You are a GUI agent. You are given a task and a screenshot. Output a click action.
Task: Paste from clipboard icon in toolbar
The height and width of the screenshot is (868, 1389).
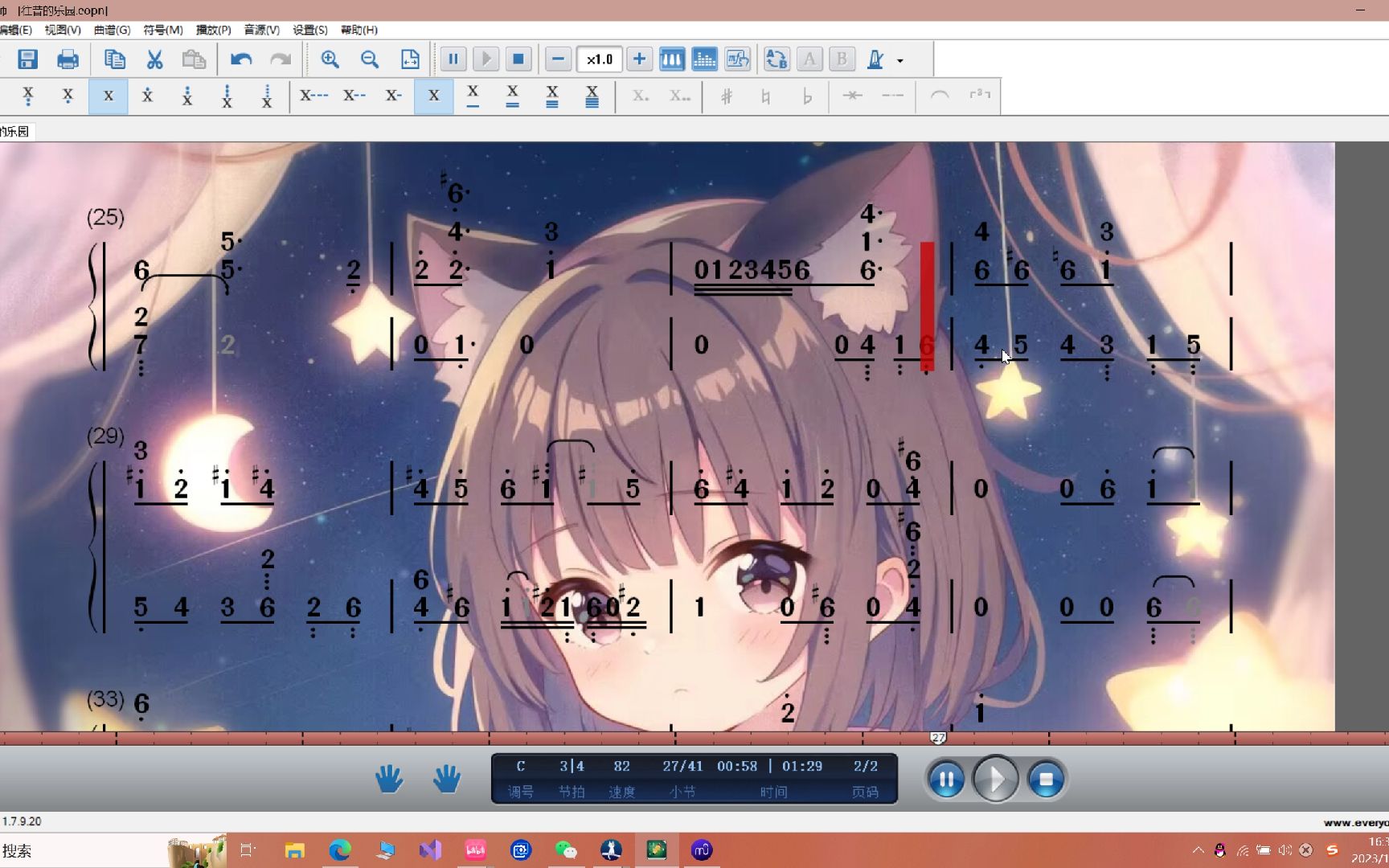pos(194,59)
